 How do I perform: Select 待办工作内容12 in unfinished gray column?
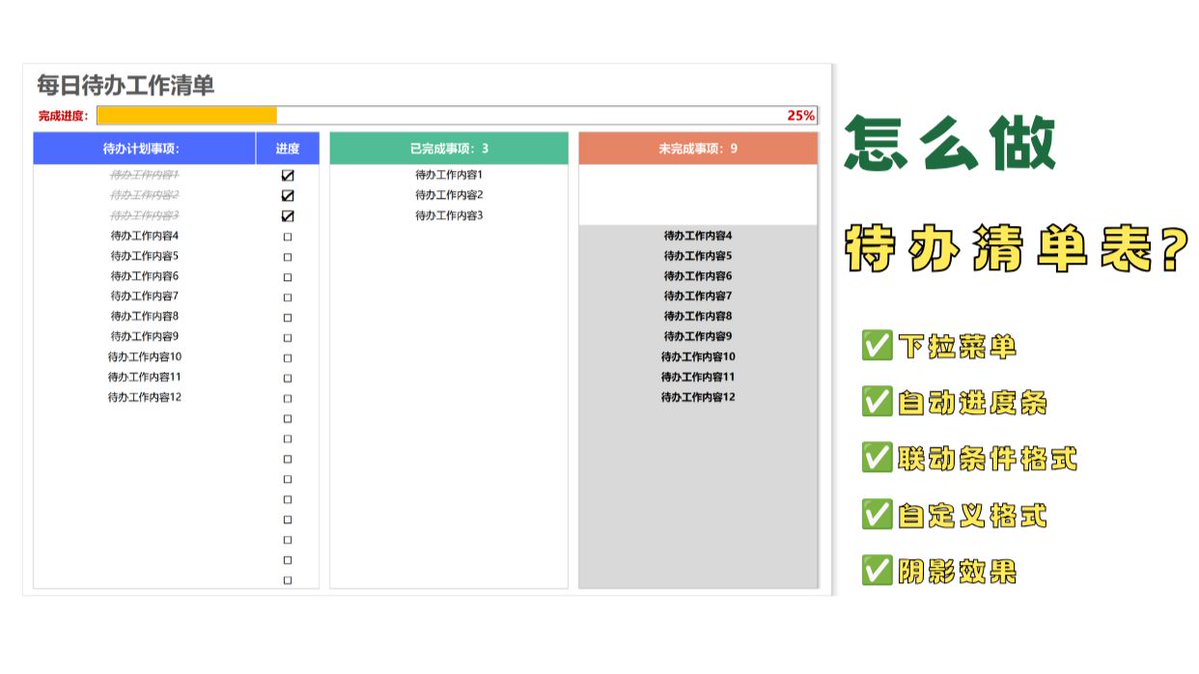point(698,397)
